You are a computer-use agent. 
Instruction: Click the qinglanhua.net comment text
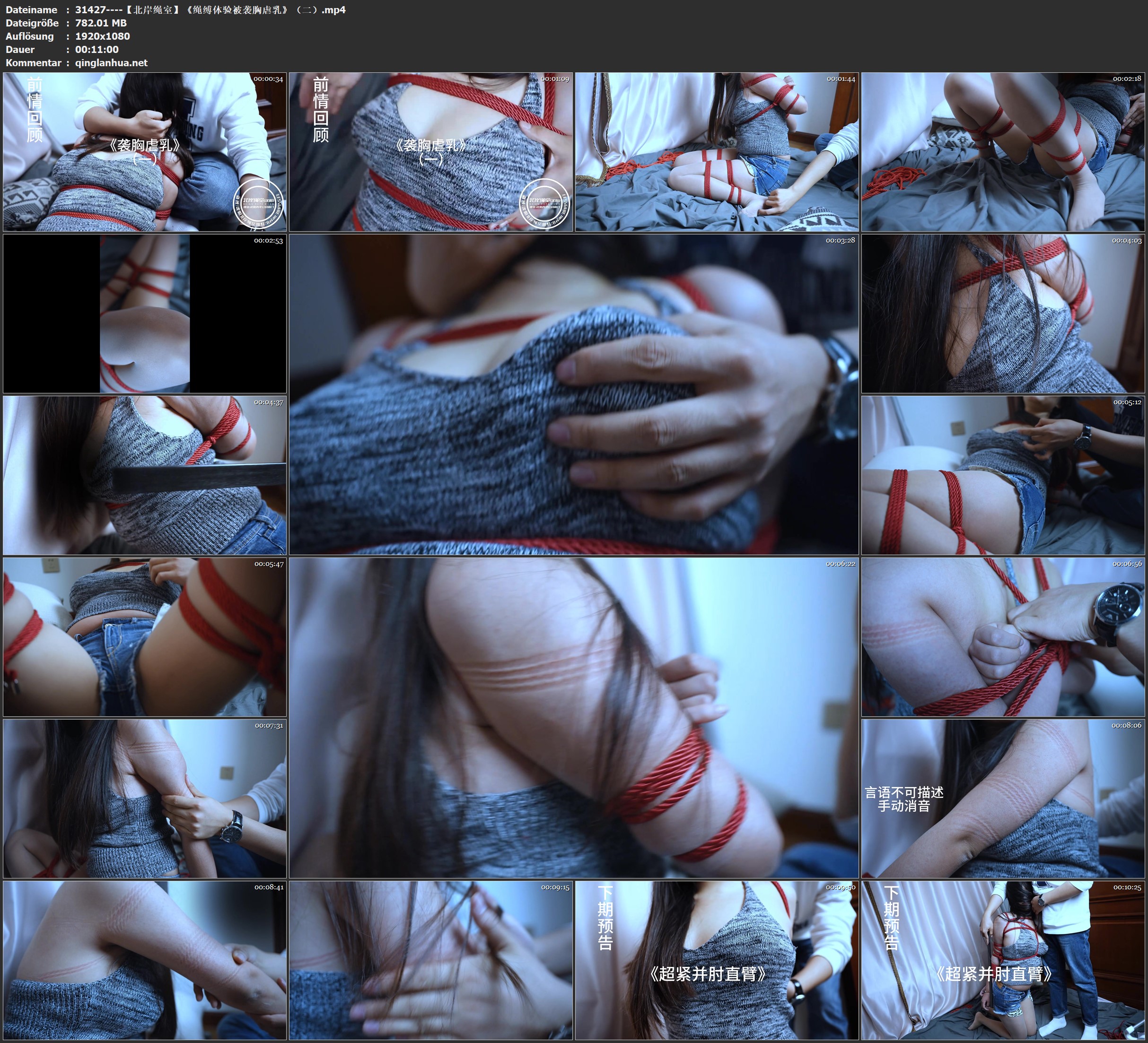click(x=111, y=62)
